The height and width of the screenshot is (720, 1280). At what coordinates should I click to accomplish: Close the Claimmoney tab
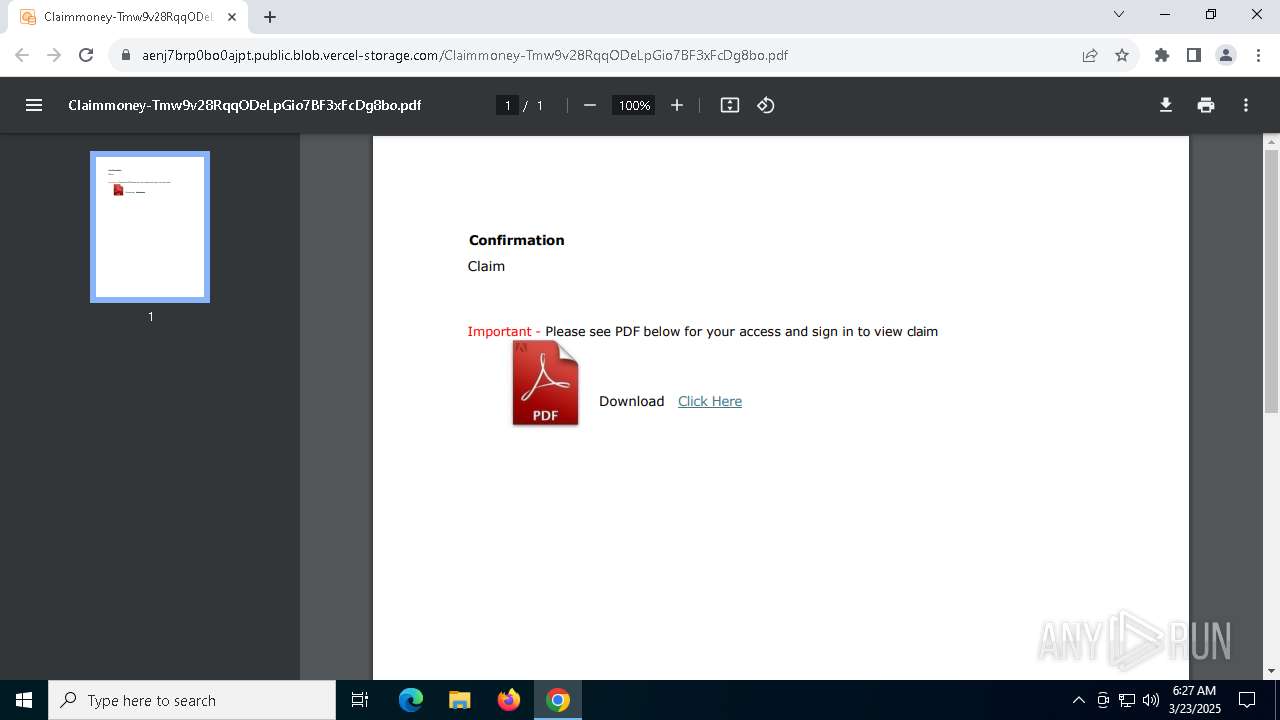pos(232,17)
